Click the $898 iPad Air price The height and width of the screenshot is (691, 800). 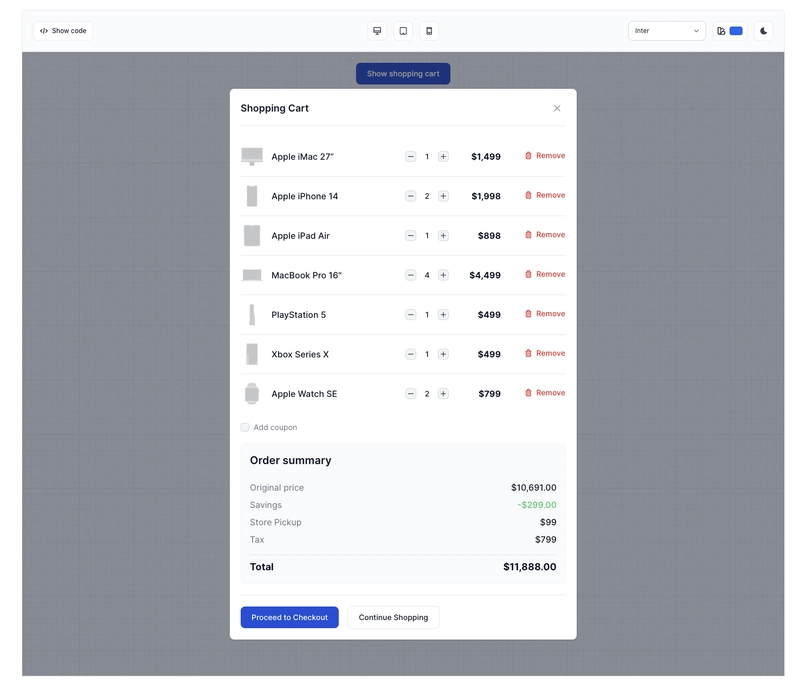pyautogui.click(x=489, y=236)
